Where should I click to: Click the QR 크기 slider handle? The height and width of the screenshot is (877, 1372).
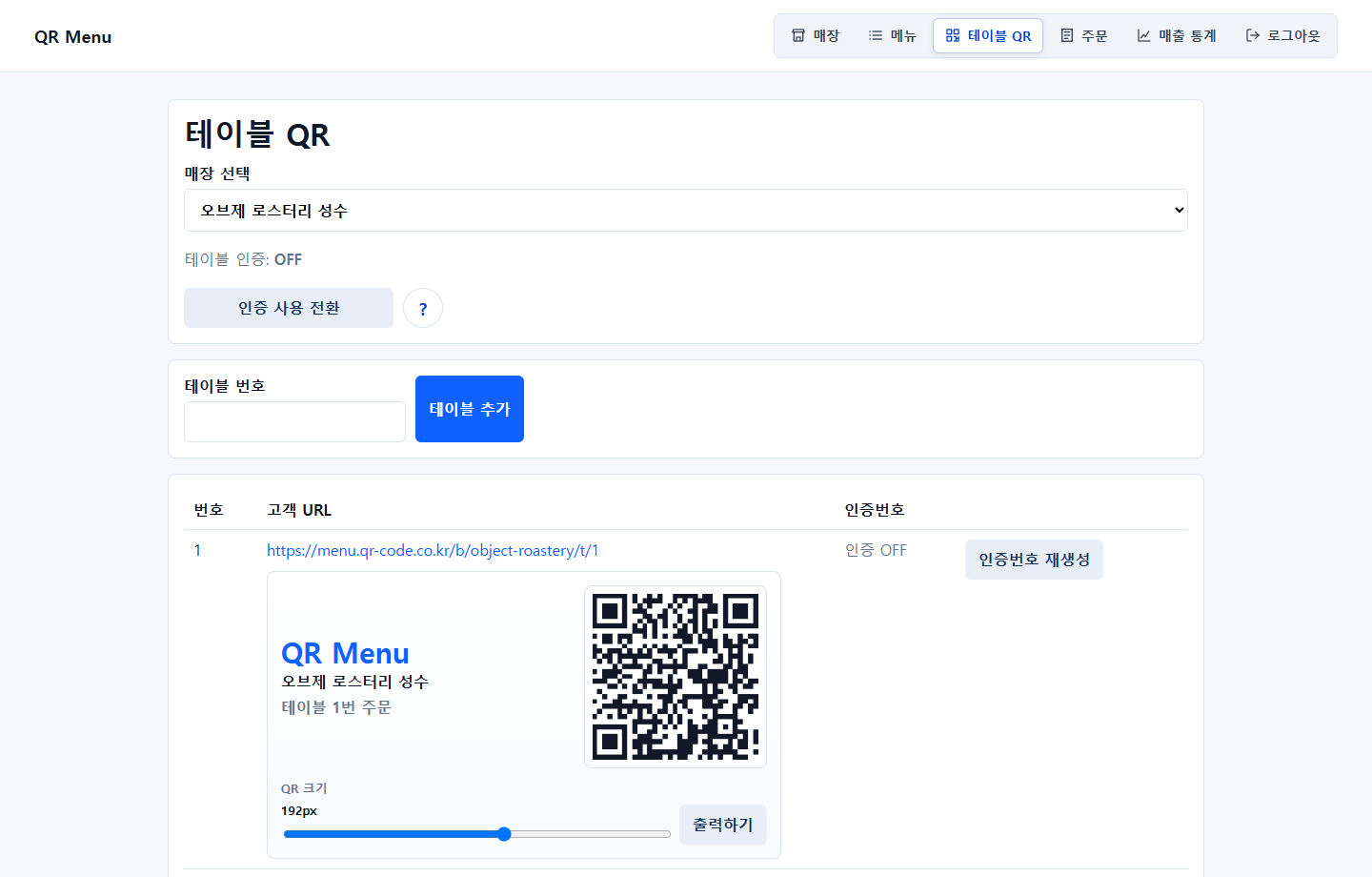tap(504, 834)
